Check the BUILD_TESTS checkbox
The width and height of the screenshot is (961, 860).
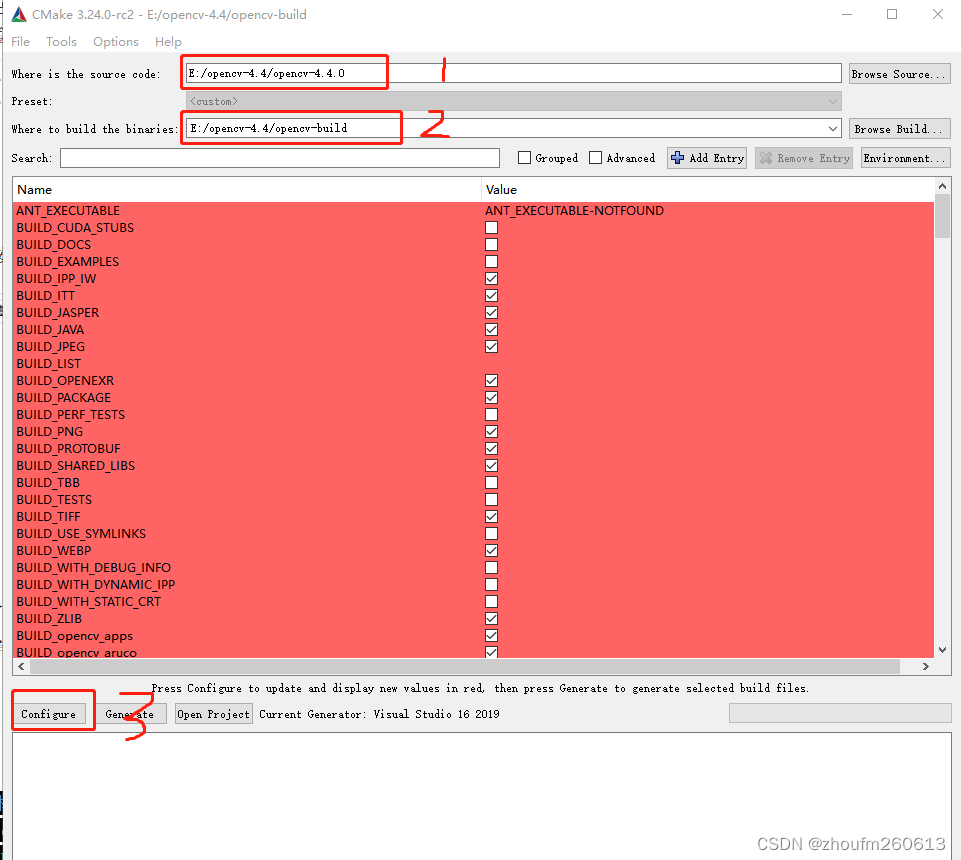(492, 500)
